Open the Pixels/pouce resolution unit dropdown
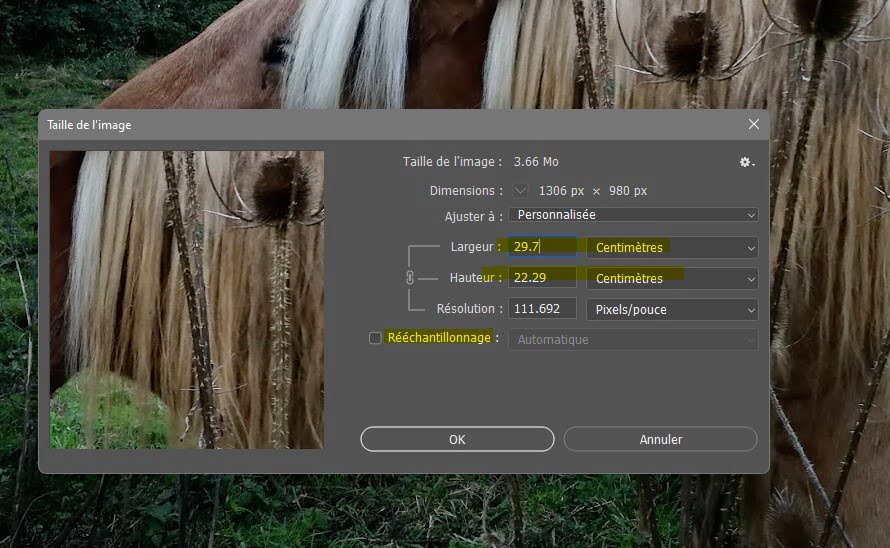The image size is (890, 548). 671,309
